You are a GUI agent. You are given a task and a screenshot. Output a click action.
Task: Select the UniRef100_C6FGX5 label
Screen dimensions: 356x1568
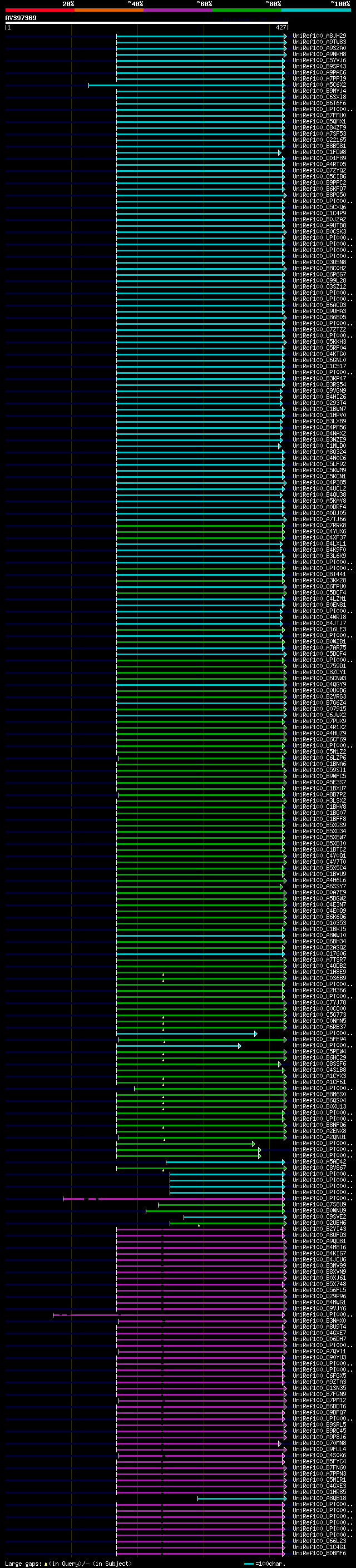pos(319,1375)
